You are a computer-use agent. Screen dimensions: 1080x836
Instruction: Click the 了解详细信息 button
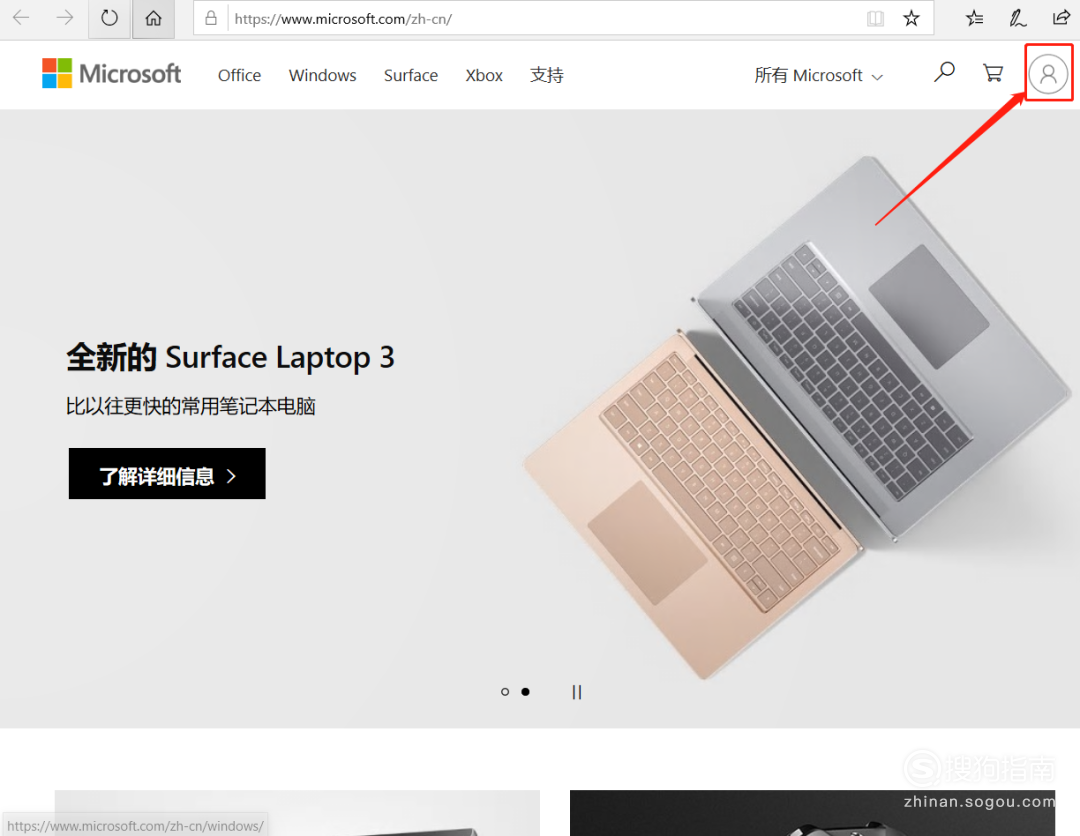point(167,474)
